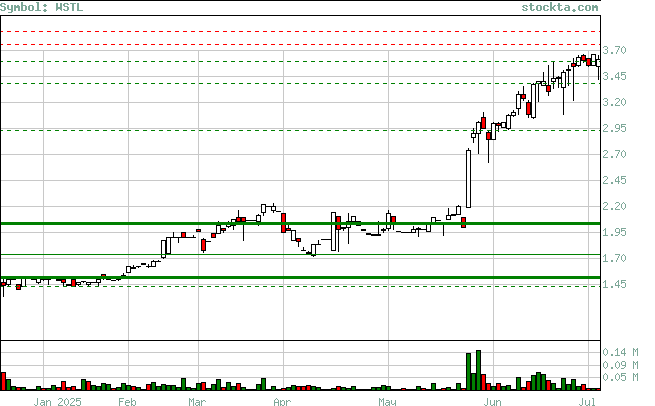Viewport: 655px width, 406px height.
Task: Click the 0.14 M volume label
Action: [620, 353]
